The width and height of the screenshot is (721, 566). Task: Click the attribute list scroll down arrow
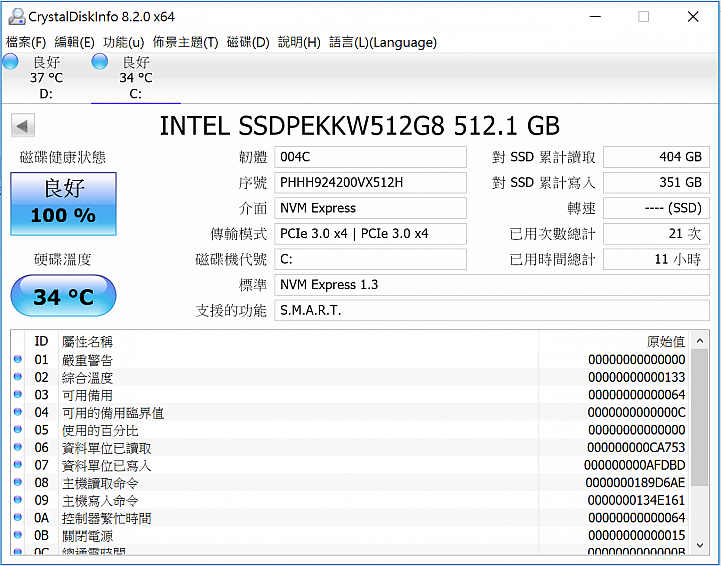coord(699,545)
